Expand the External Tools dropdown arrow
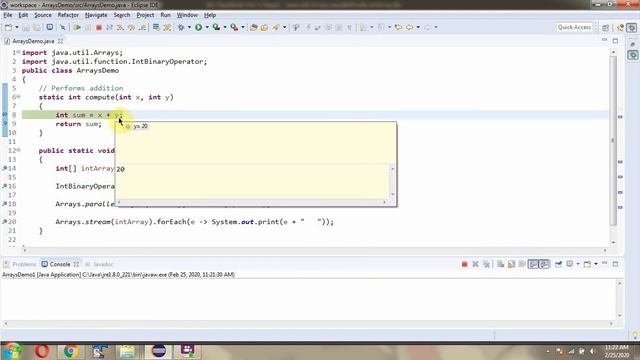 [x=243, y=27]
